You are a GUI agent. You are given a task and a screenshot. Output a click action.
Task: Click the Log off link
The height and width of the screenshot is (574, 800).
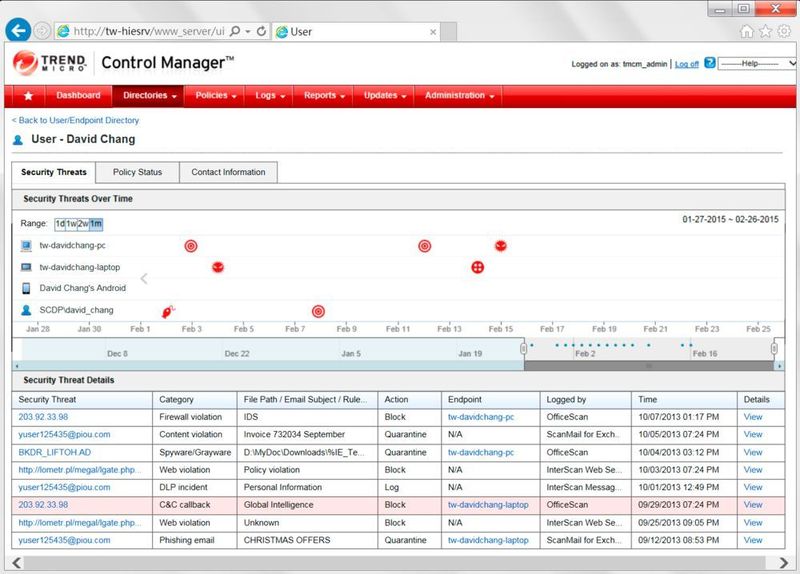(x=687, y=64)
